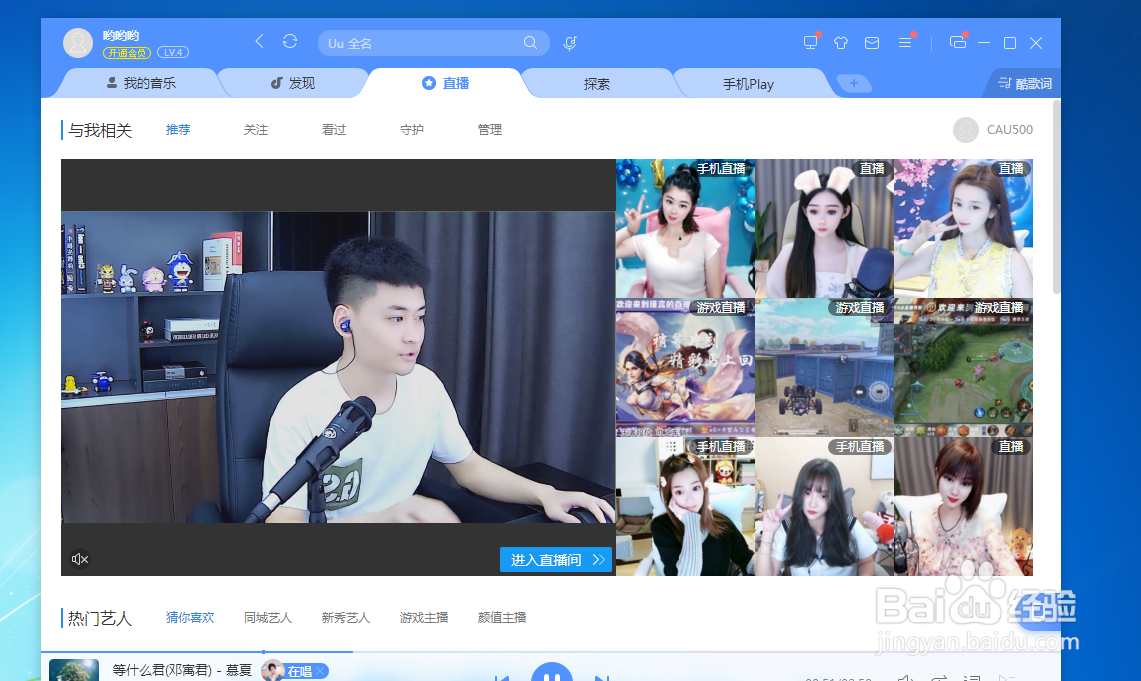The image size is (1141, 681).
Task: Open 手机直播 thumbnail with blue balloons girl
Action: [685, 228]
